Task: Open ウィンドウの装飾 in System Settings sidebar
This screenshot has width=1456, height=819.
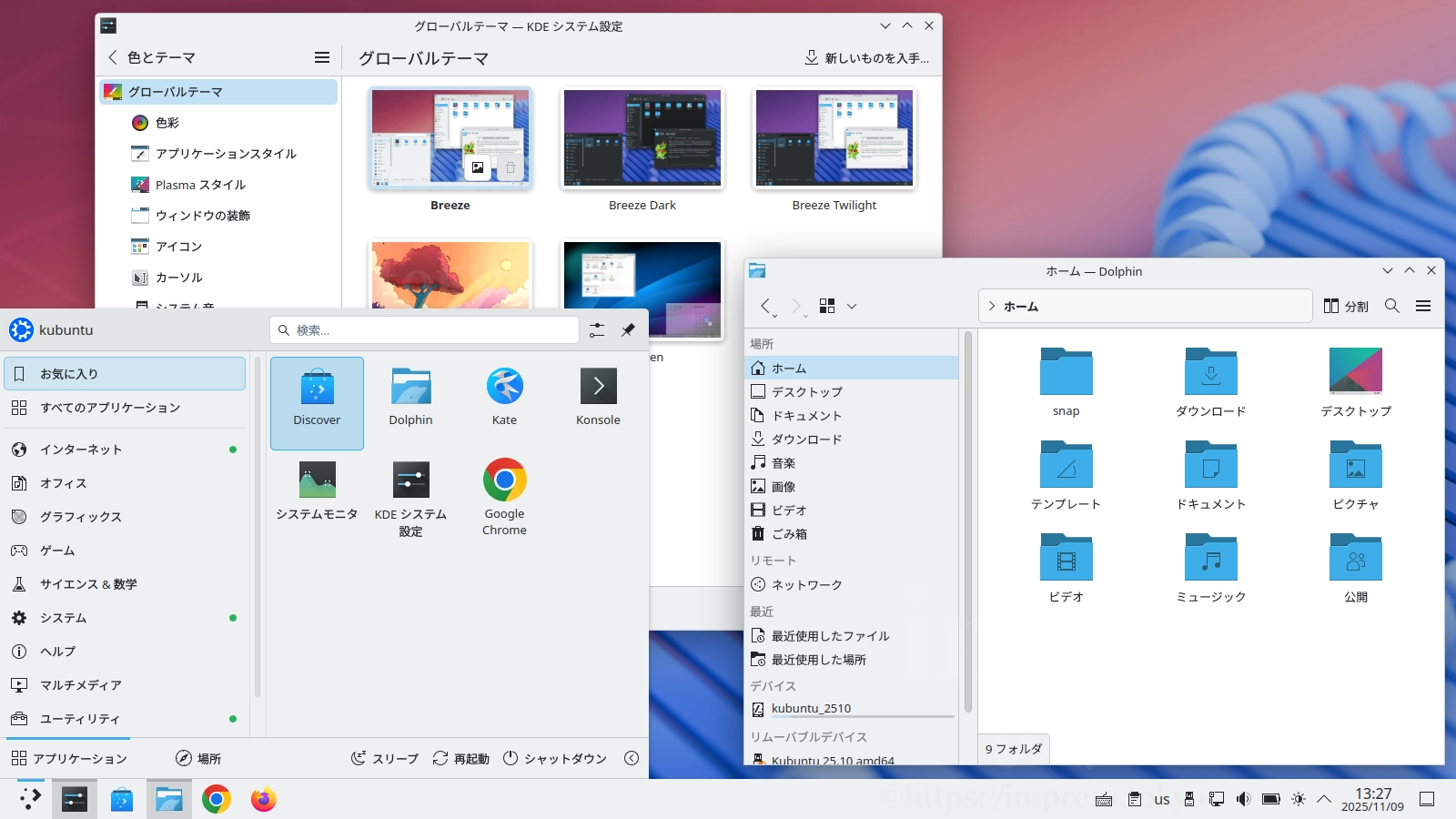Action: click(x=218, y=216)
